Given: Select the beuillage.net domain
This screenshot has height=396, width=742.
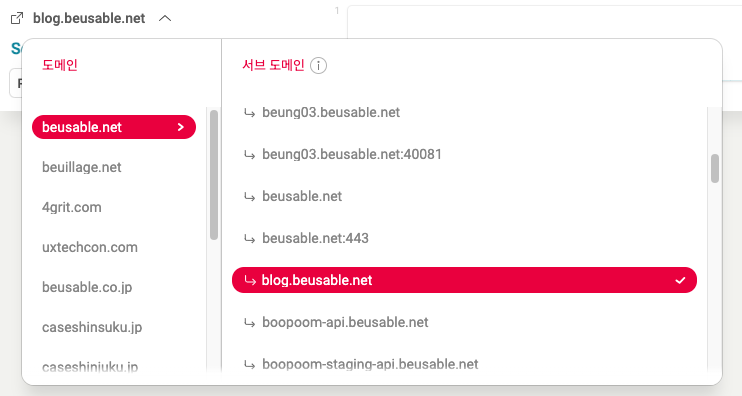Looking at the screenshot, I should [x=82, y=167].
